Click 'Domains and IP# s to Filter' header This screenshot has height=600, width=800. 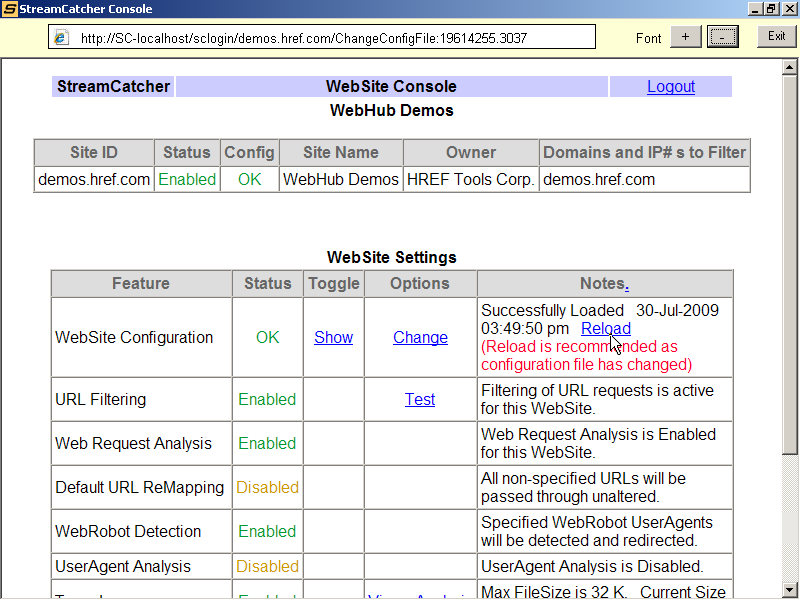point(644,152)
